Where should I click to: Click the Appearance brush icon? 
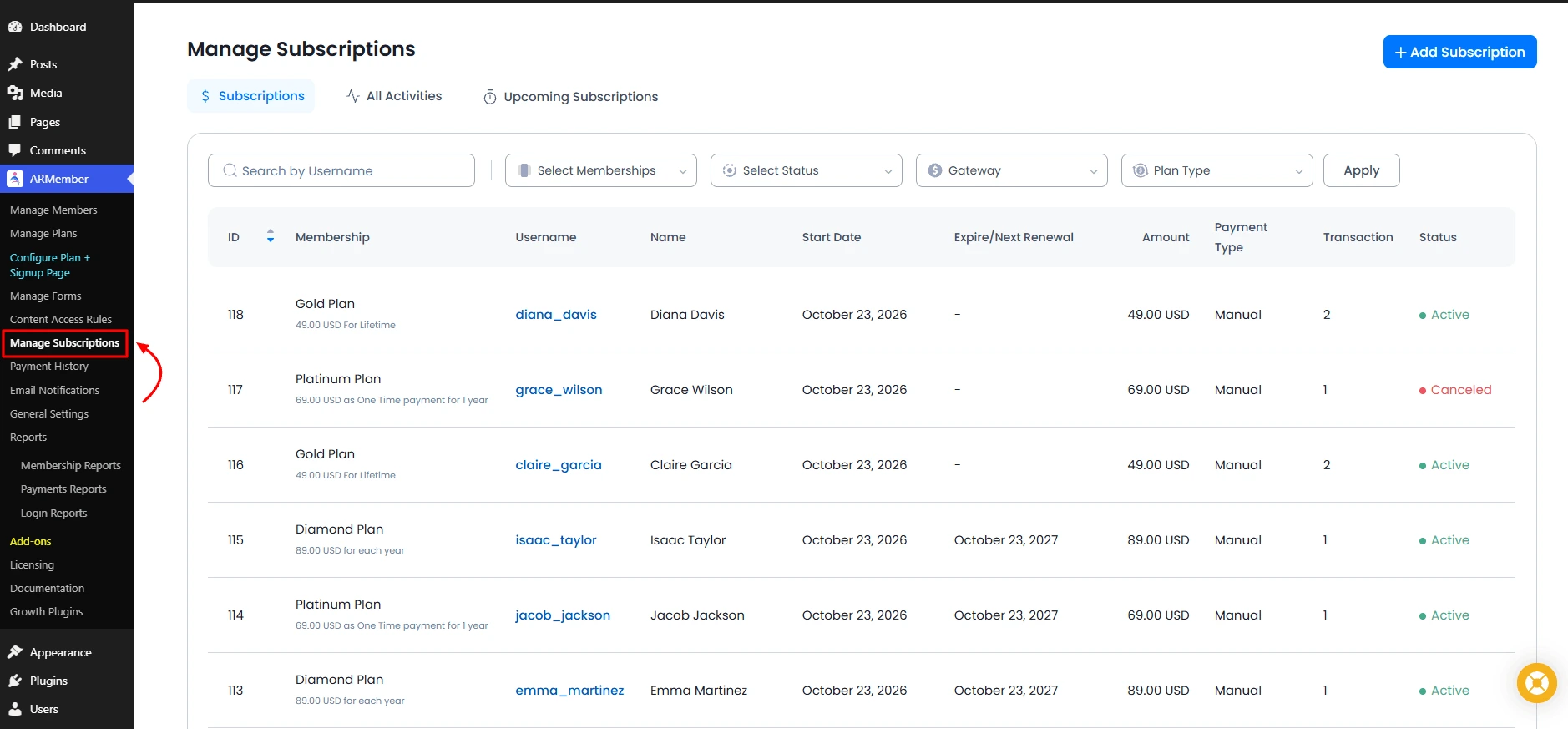(15, 652)
